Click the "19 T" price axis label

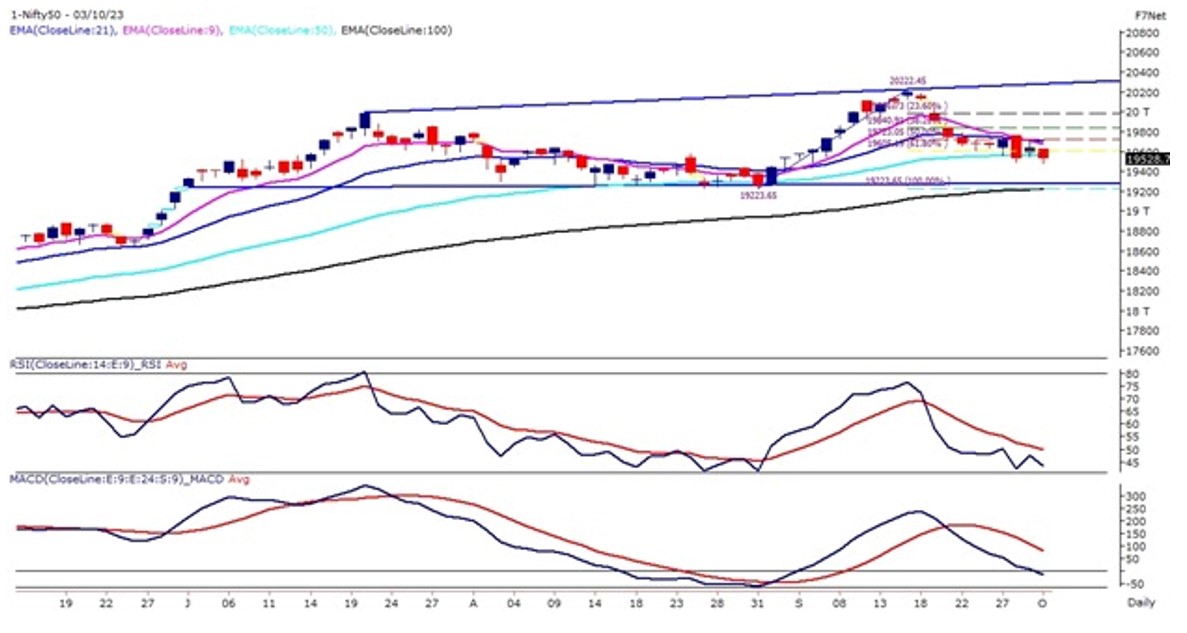coord(1139,211)
